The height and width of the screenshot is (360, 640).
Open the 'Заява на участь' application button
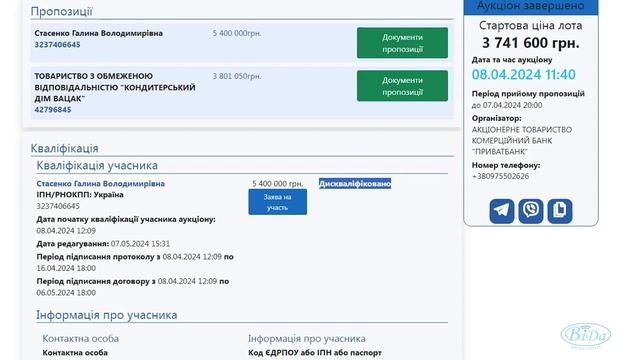click(278, 202)
